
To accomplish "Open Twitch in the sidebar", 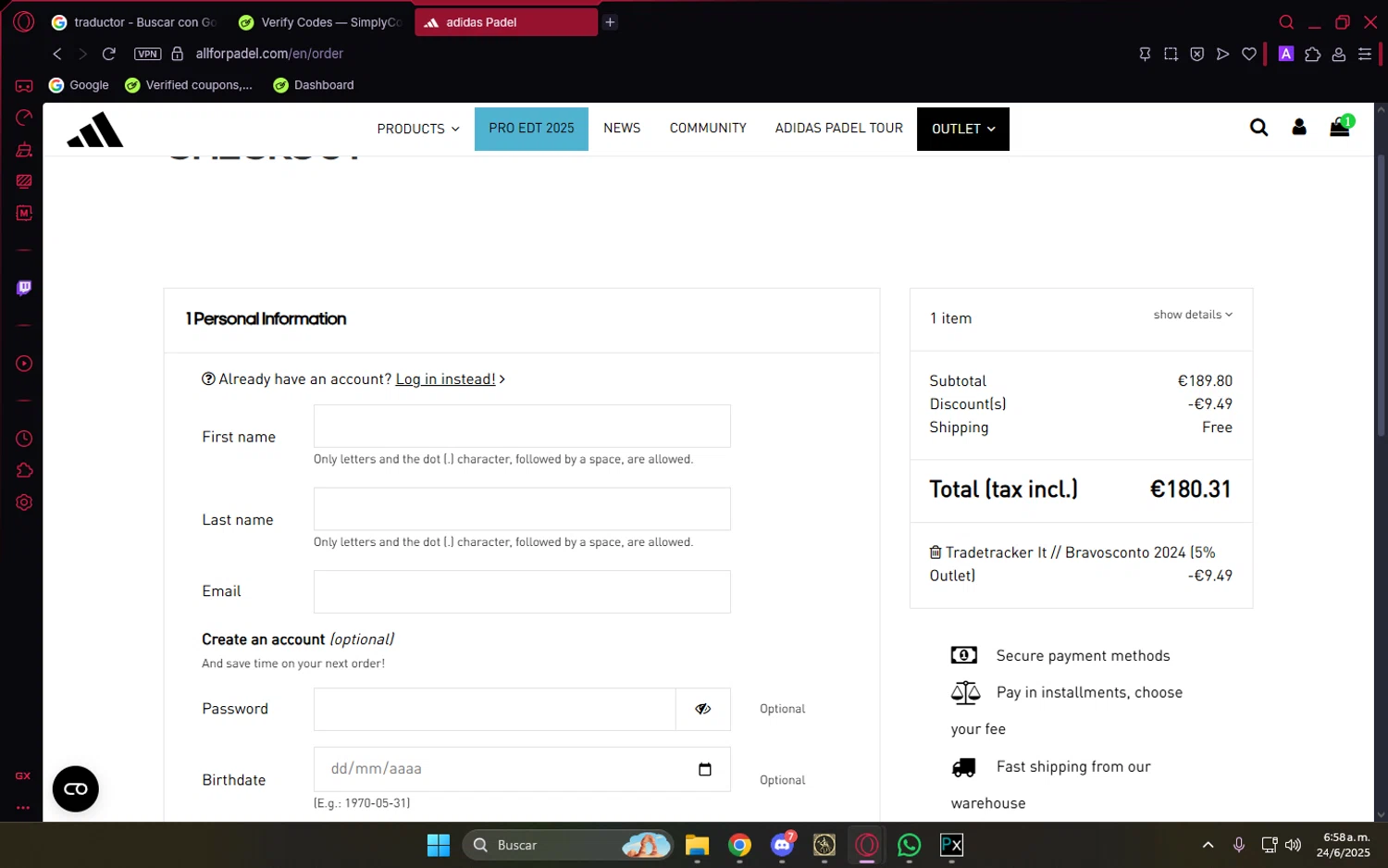I will [x=24, y=288].
